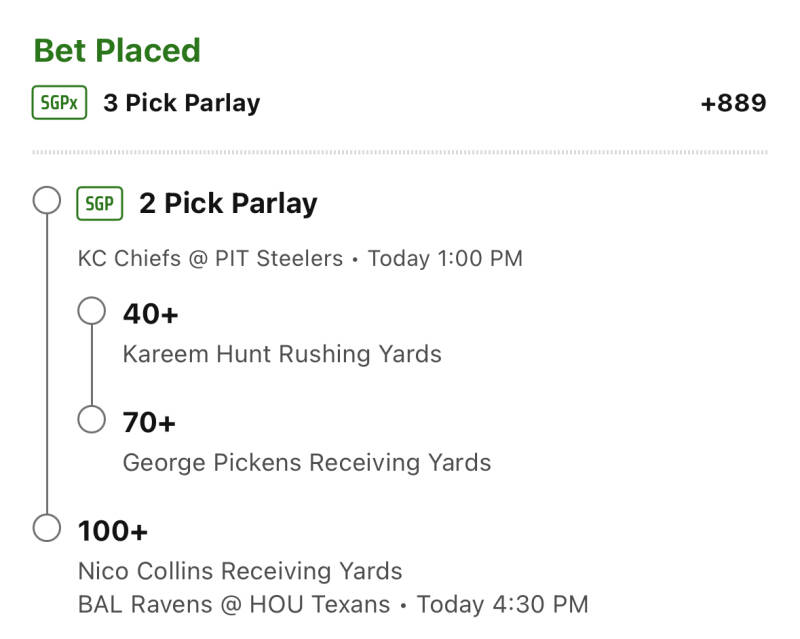Click the status circle for 100+
Screen dimensions: 800x639
47,527
